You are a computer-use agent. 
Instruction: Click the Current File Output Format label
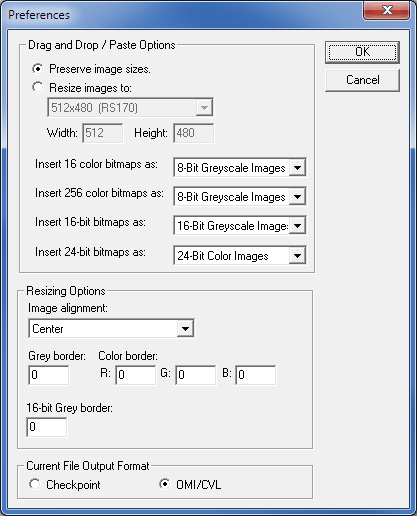point(88,466)
